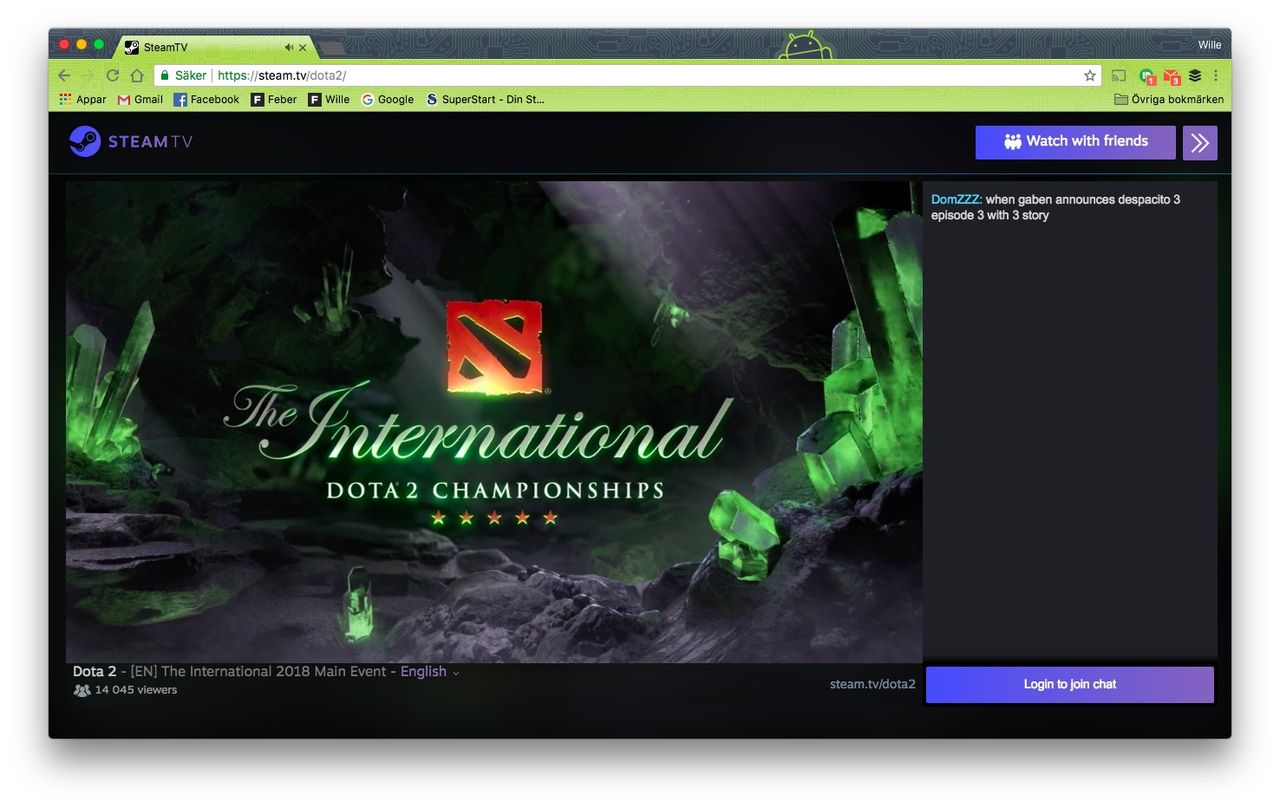Open the stacked layers extension icon
1280x808 pixels.
tap(1195, 76)
